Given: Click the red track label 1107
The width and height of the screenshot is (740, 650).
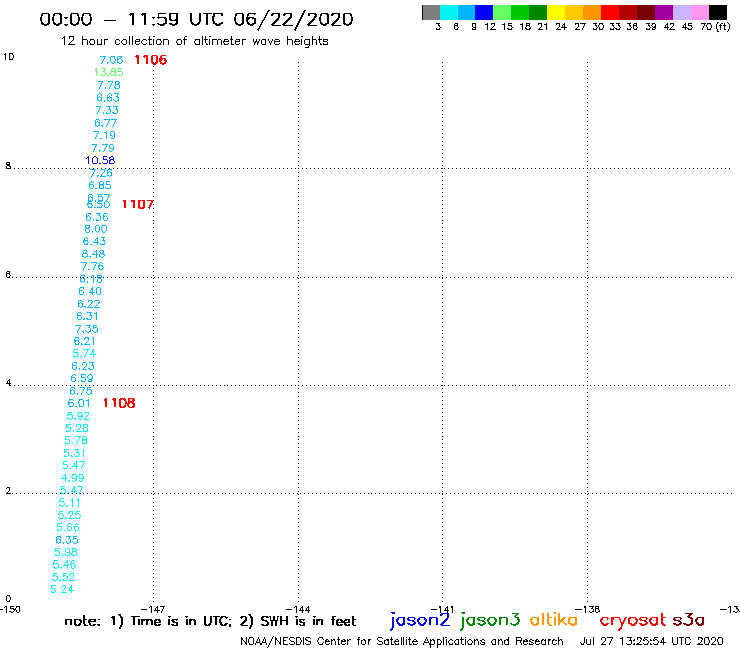Looking at the screenshot, I should (x=138, y=204).
